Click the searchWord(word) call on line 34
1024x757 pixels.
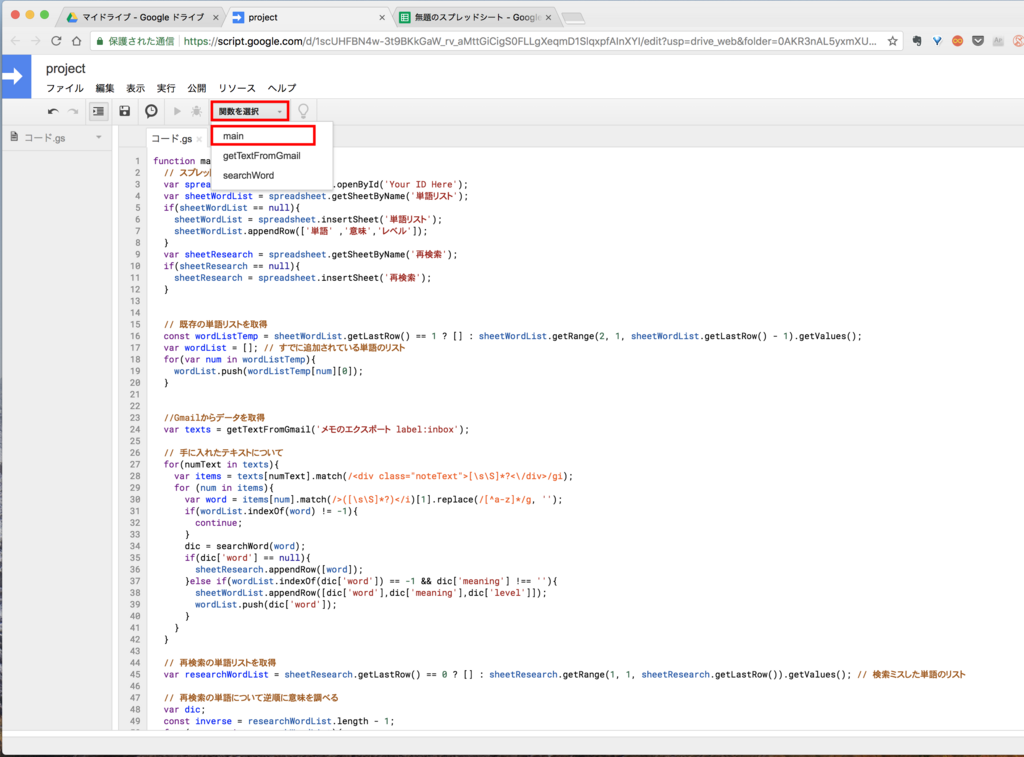click(259, 546)
